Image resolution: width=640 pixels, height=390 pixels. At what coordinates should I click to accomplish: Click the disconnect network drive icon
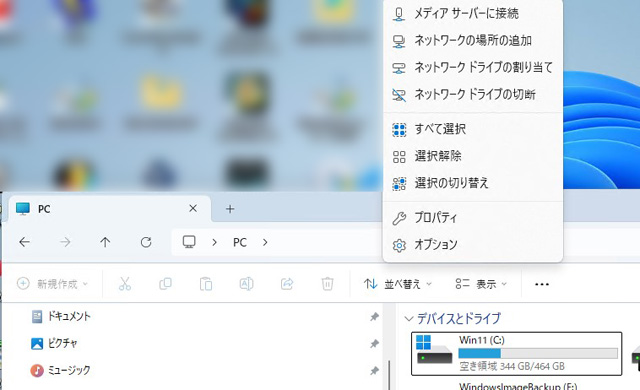tap(399, 95)
